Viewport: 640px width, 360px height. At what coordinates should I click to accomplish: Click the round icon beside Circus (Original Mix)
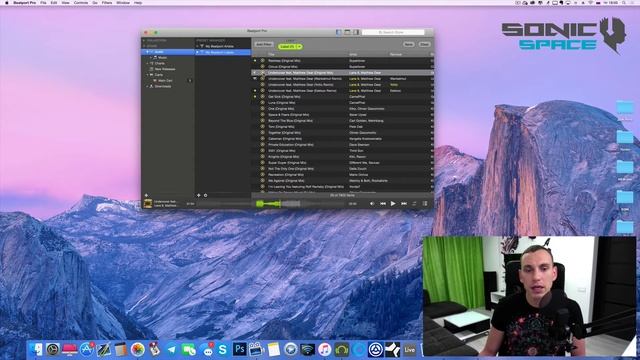pos(262,67)
